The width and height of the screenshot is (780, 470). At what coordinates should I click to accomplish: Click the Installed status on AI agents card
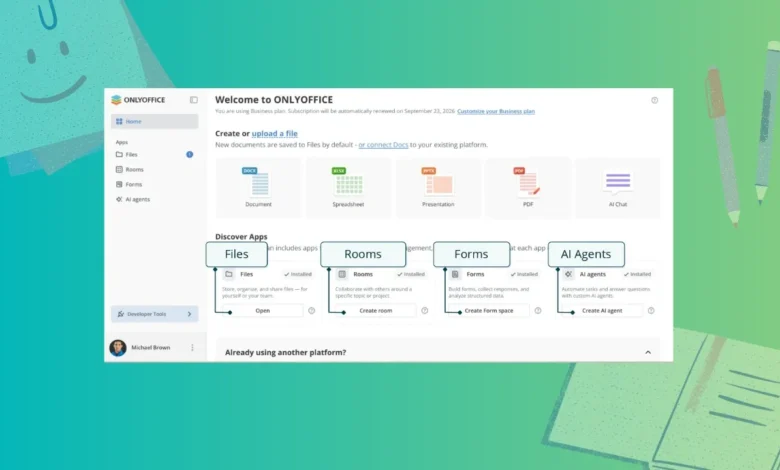[637, 274]
